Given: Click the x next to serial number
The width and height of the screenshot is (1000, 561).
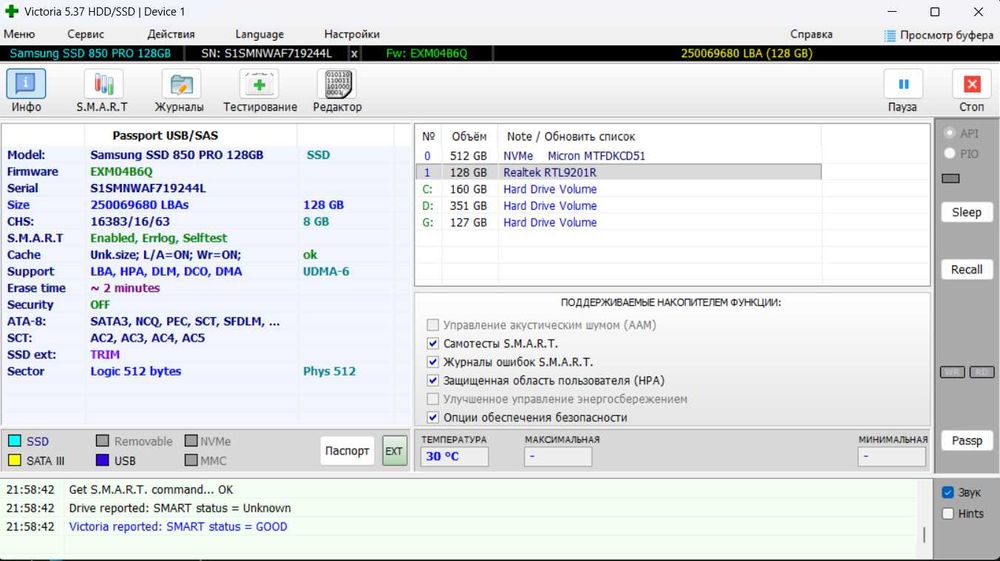Looking at the screenshot, I should (x=354, y=54).
